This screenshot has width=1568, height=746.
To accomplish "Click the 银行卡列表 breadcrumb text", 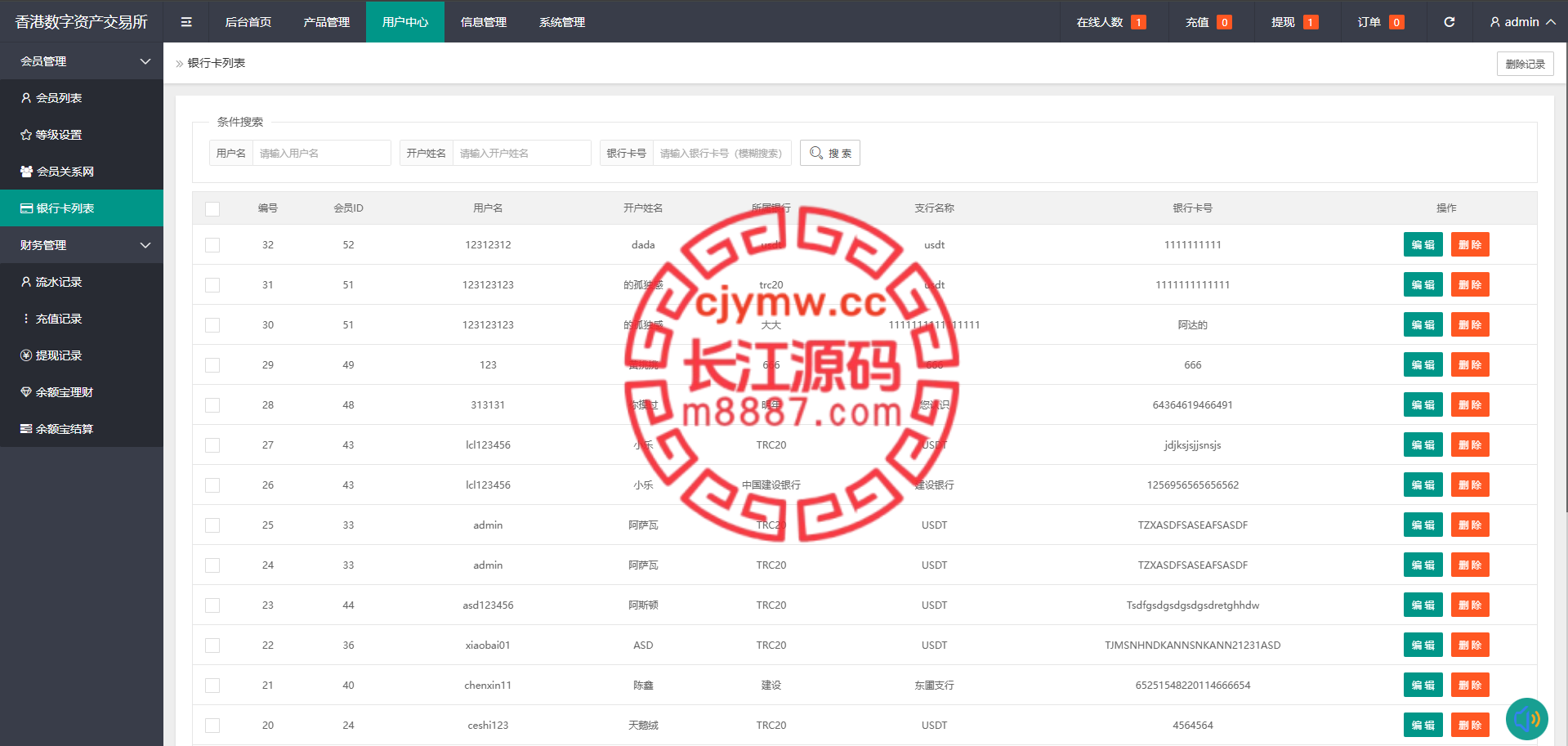I will (217, 63).
